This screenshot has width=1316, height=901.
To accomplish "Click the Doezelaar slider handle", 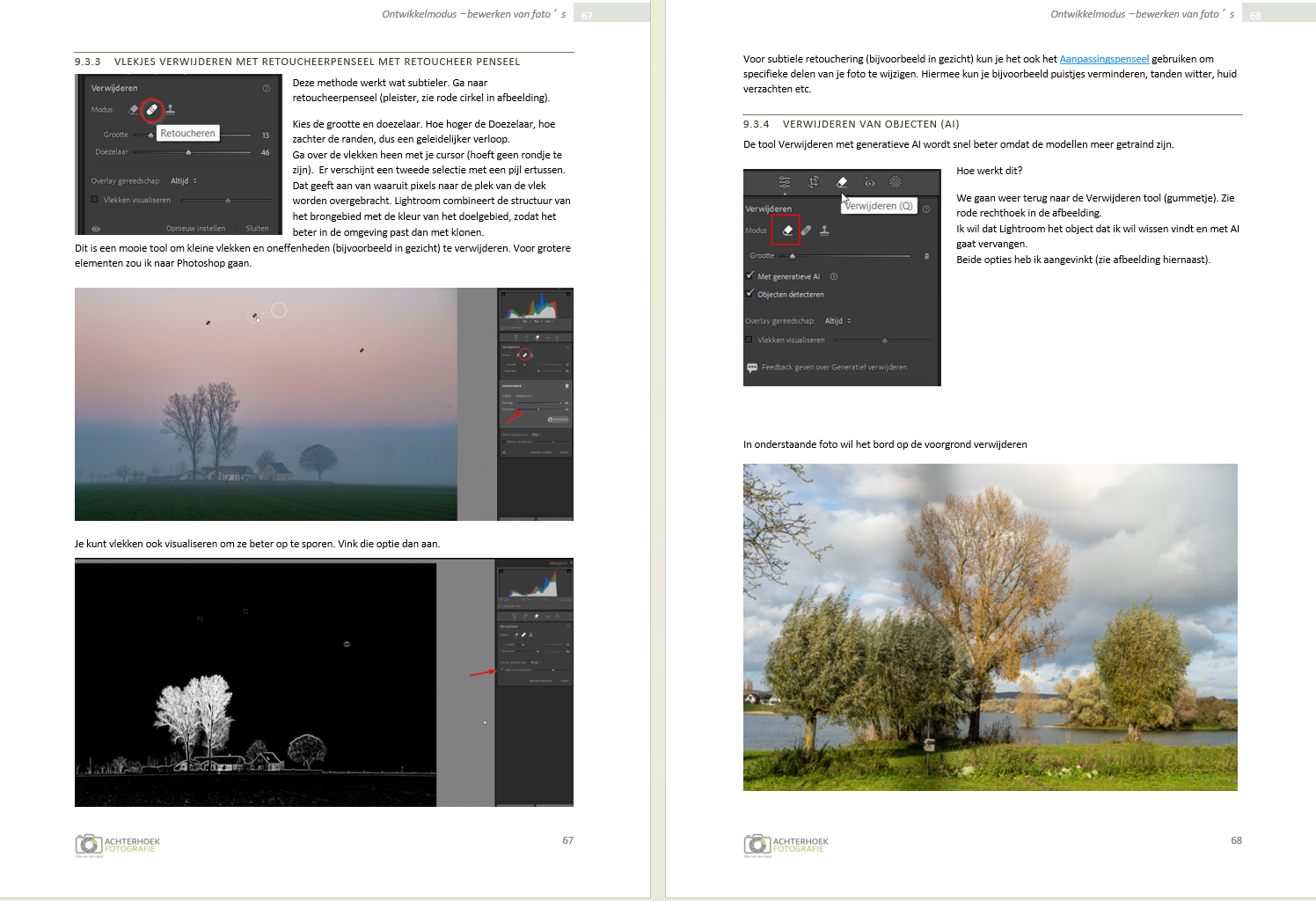I will [188, 152].
